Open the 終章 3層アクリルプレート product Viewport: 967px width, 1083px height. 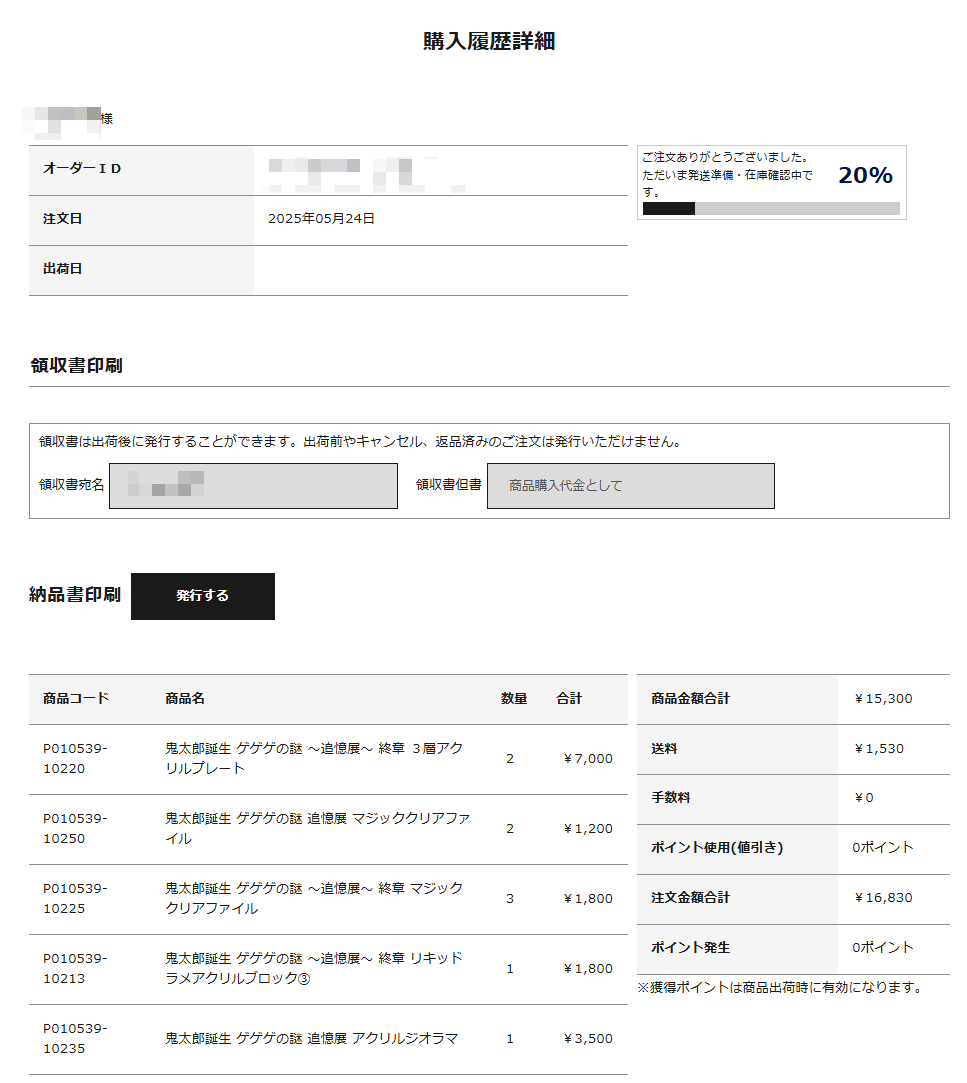(313, 758)
